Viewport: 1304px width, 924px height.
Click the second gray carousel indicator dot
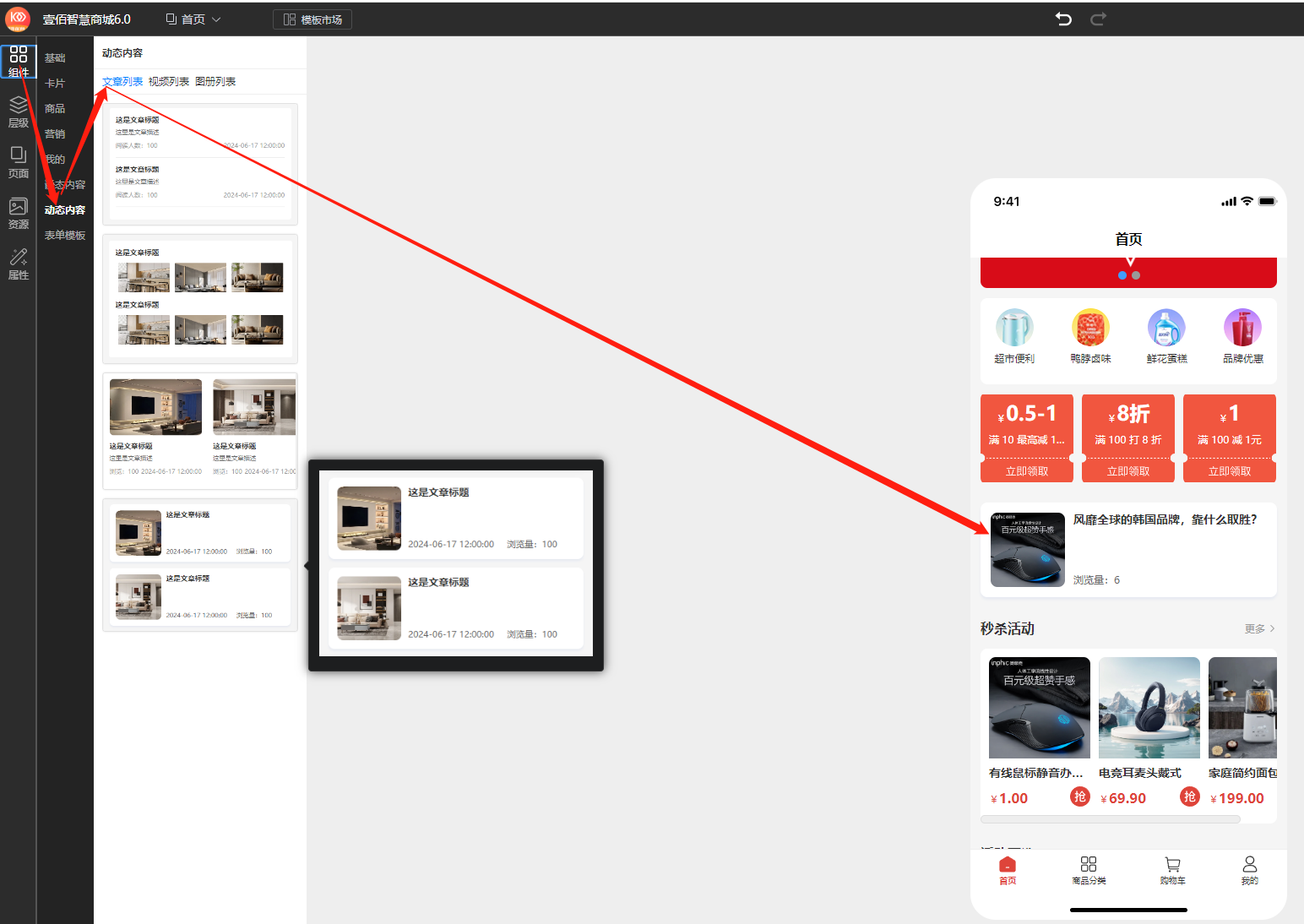[x=1136, y=275]
